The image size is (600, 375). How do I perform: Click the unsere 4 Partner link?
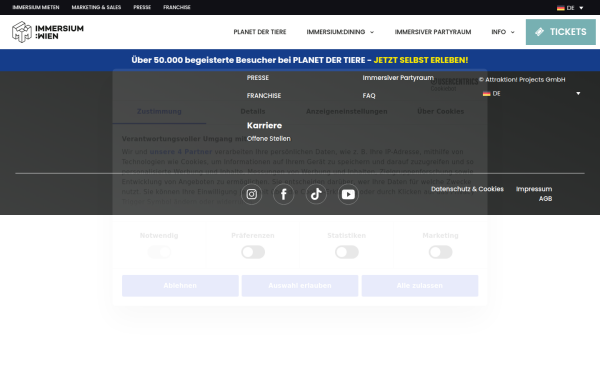tap(181, 152)
